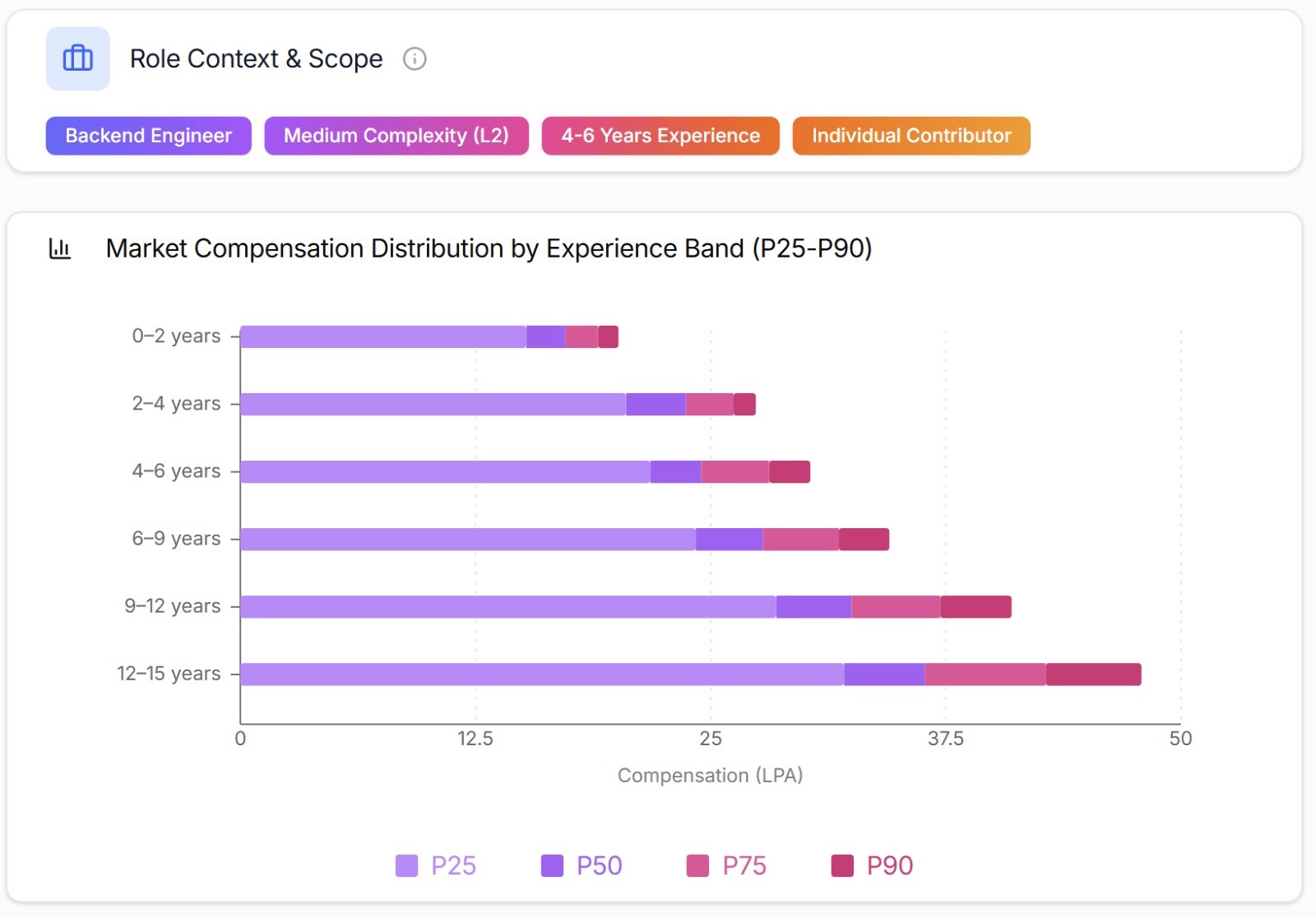Toggle the P90 series via its legend label
1316x918 pixels.
[890, 865]
